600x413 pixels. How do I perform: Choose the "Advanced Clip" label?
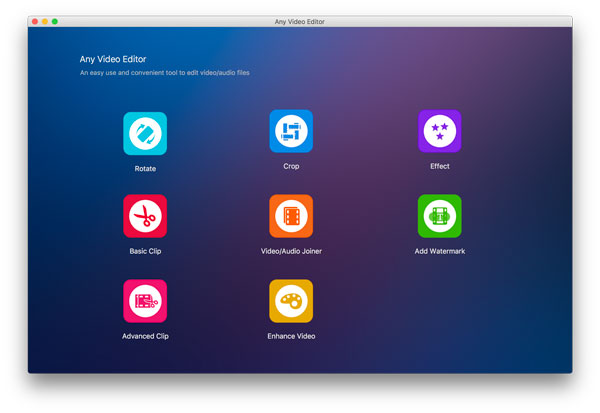pyautogui.click(x=145, y=336)
